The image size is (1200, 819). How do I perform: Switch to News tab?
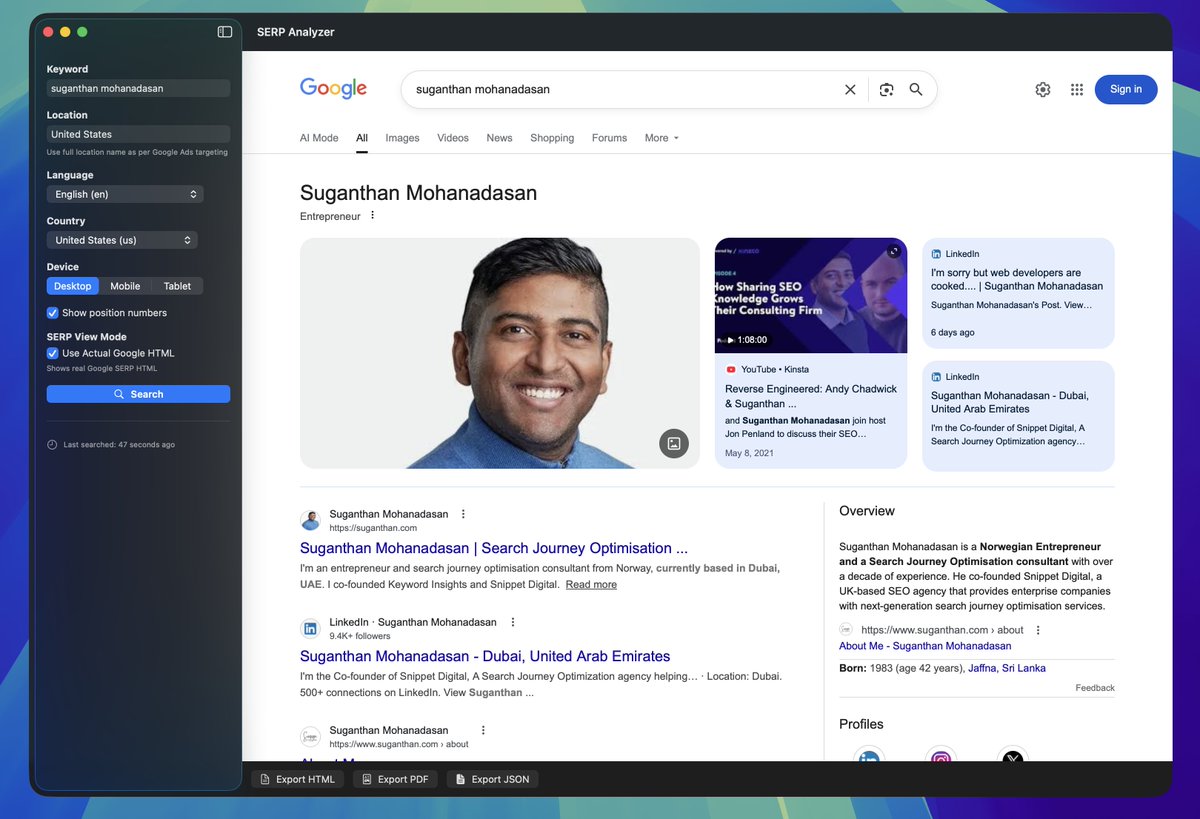[499, 138]
